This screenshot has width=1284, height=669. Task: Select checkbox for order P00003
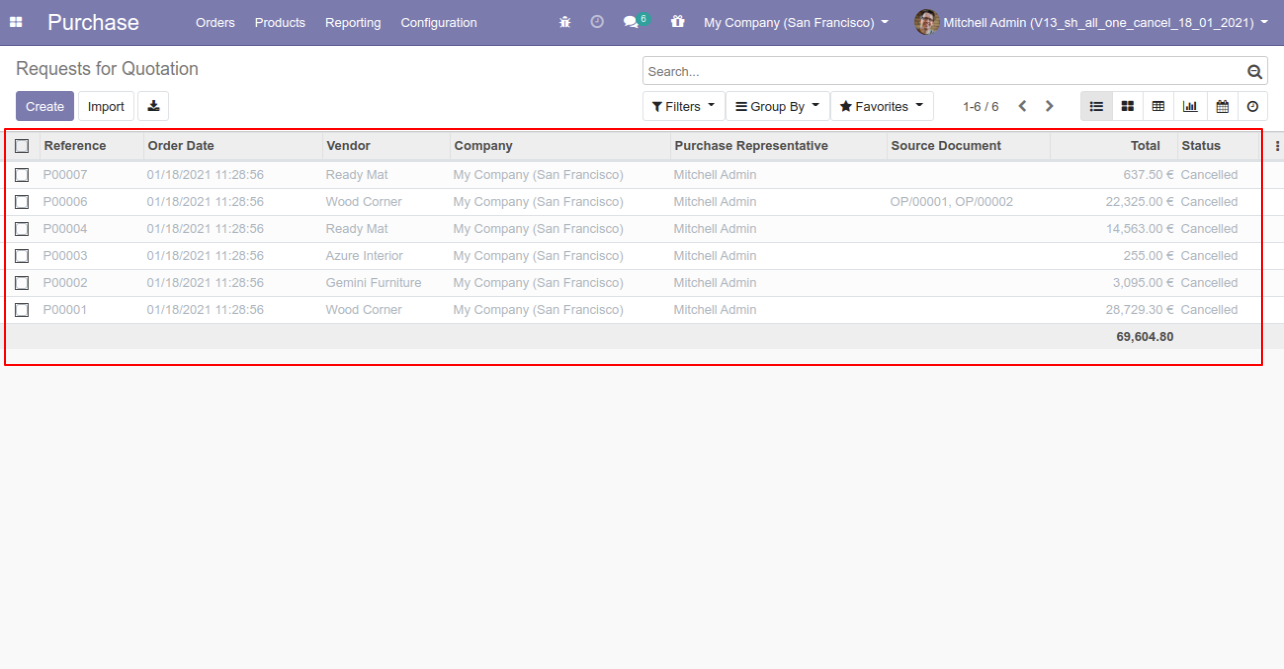tap(22, 256)
